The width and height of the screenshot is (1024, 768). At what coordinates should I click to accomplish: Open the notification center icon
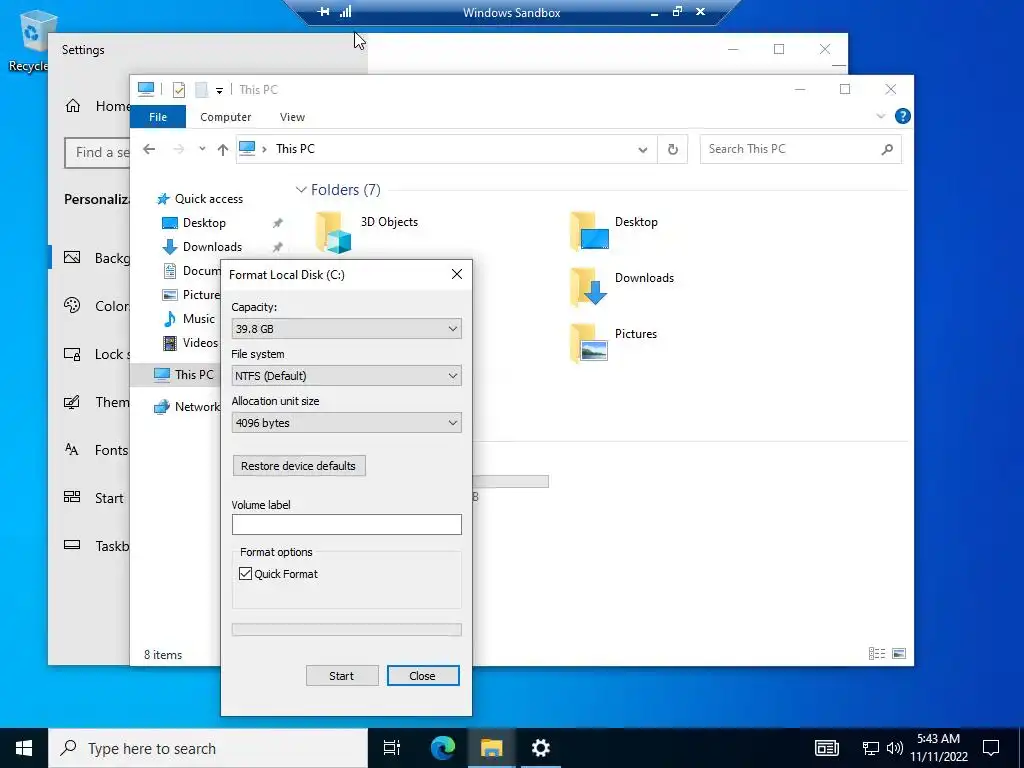(991, 748)
